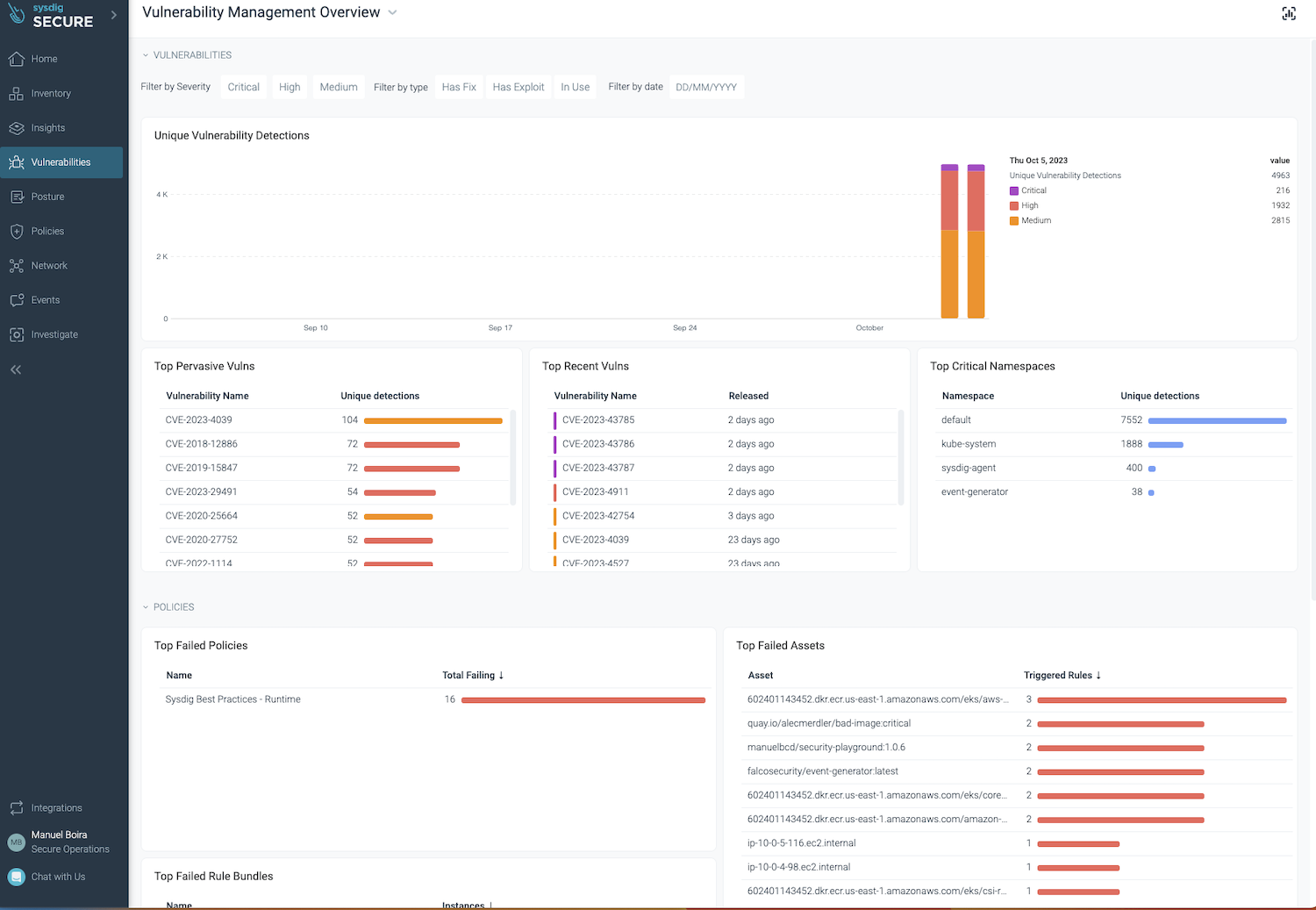Click the MB user avatar
This screenshot has height=910, width=1316.
(x=16, y=842)
